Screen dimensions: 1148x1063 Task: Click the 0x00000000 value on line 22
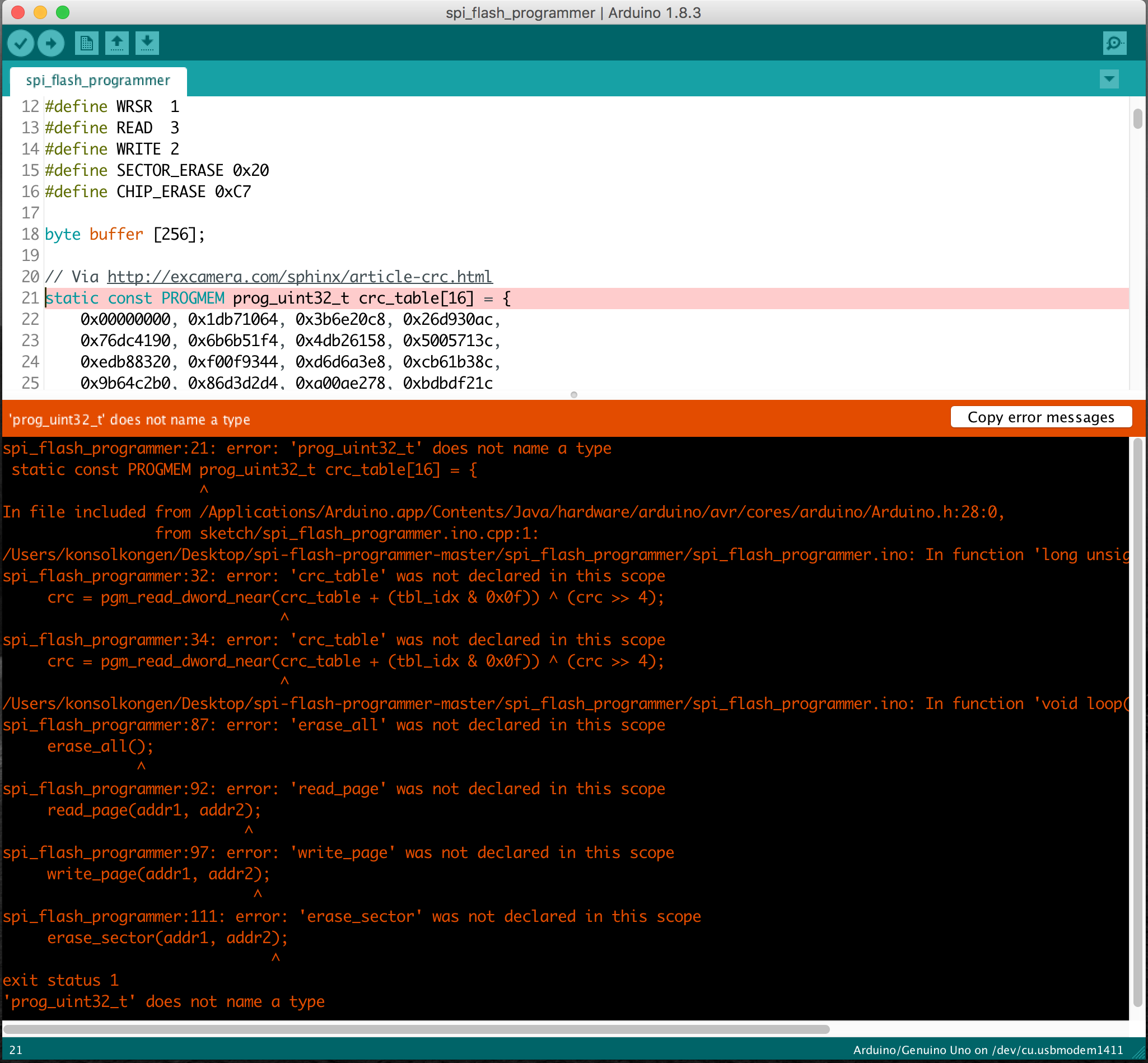[125, 319]
